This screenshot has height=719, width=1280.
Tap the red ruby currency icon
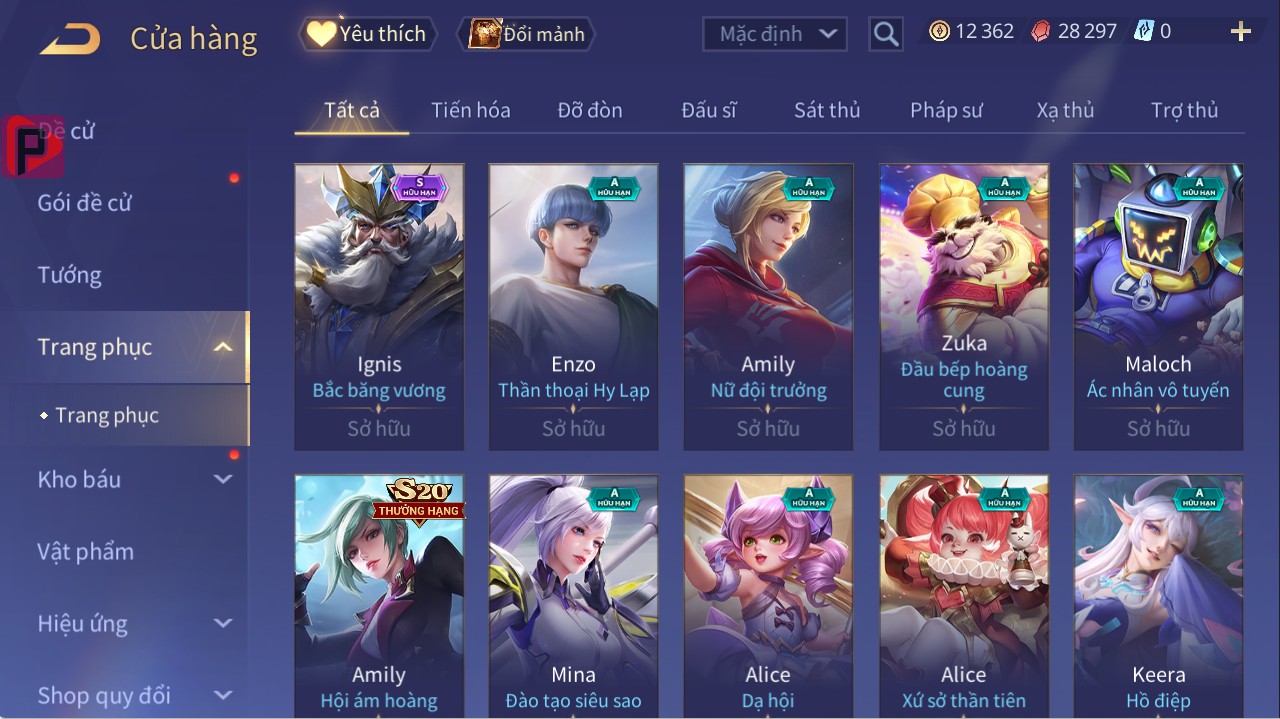tap(1041, 31)
